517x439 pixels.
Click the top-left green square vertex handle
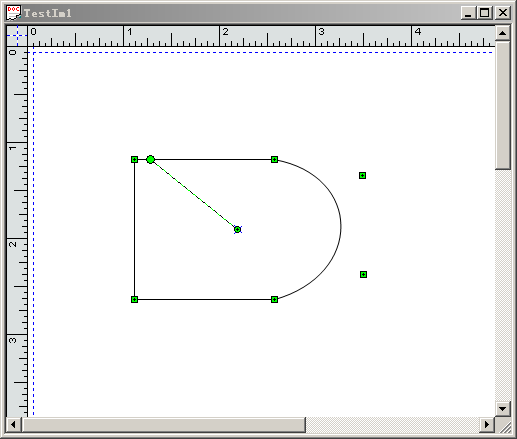pyautogui.click(x=134, y=160)
